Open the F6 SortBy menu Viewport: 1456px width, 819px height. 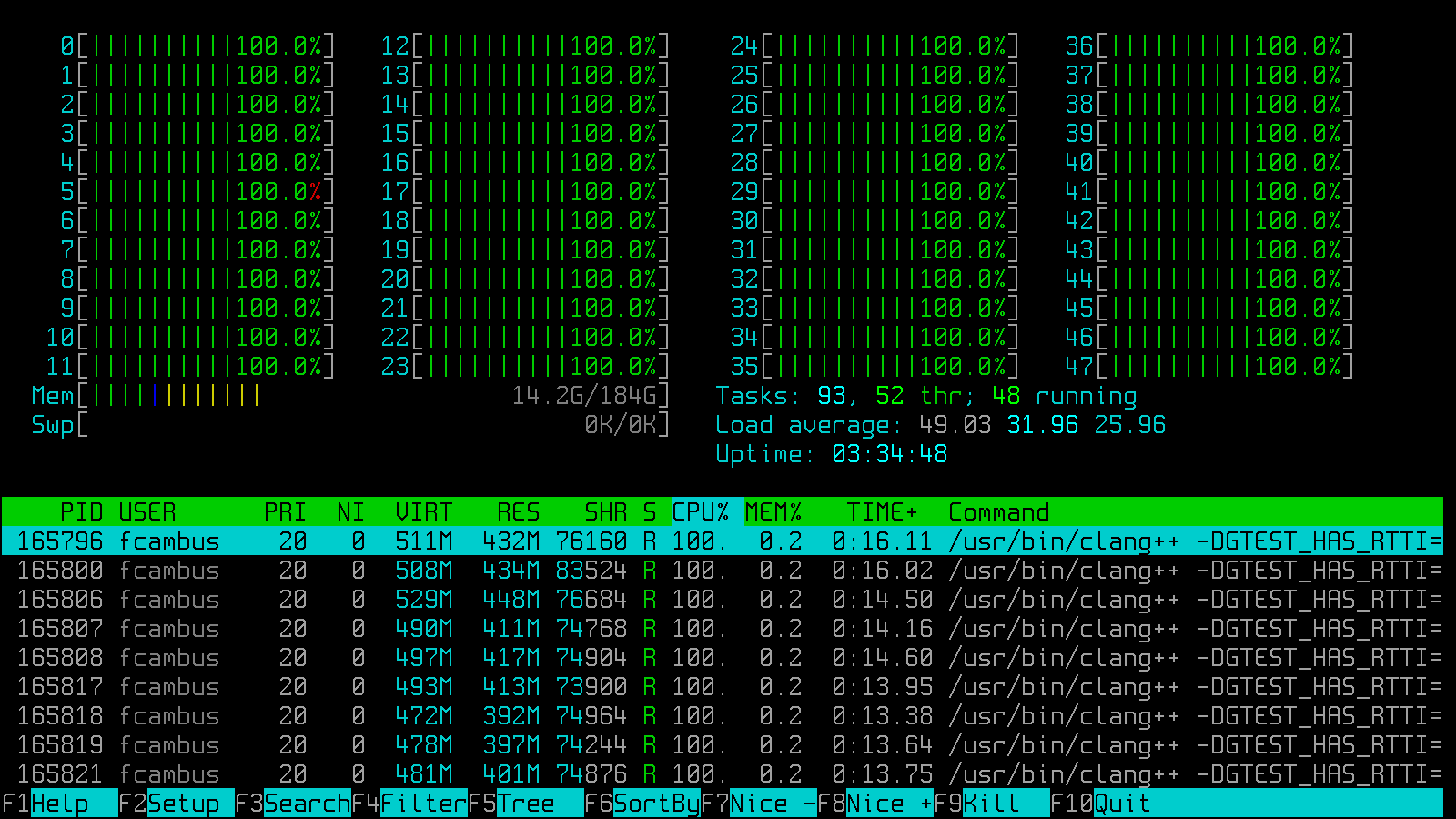click(642, 804)
